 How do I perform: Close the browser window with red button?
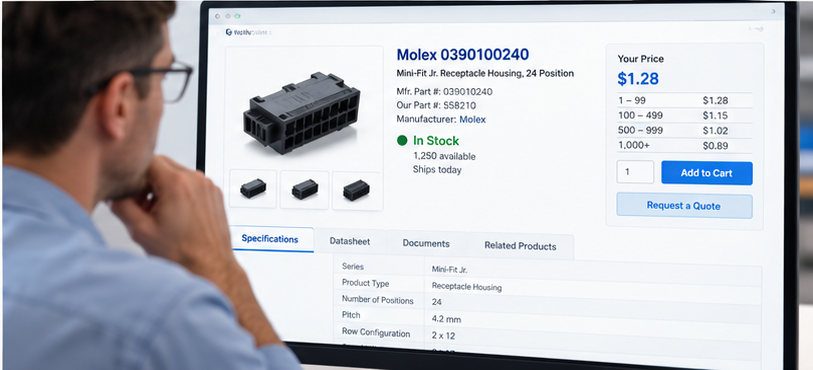click(218, 16)
